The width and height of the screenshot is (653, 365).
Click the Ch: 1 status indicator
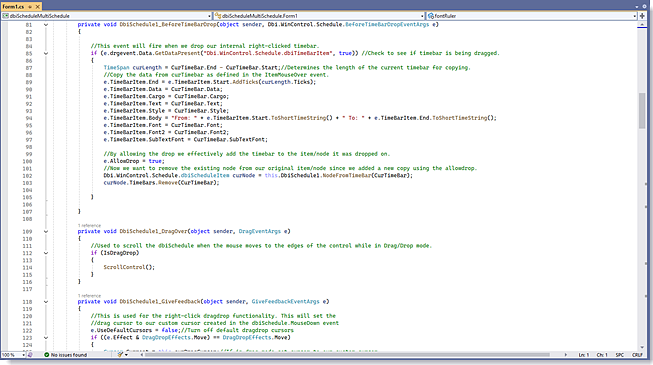tap(602, 355)
